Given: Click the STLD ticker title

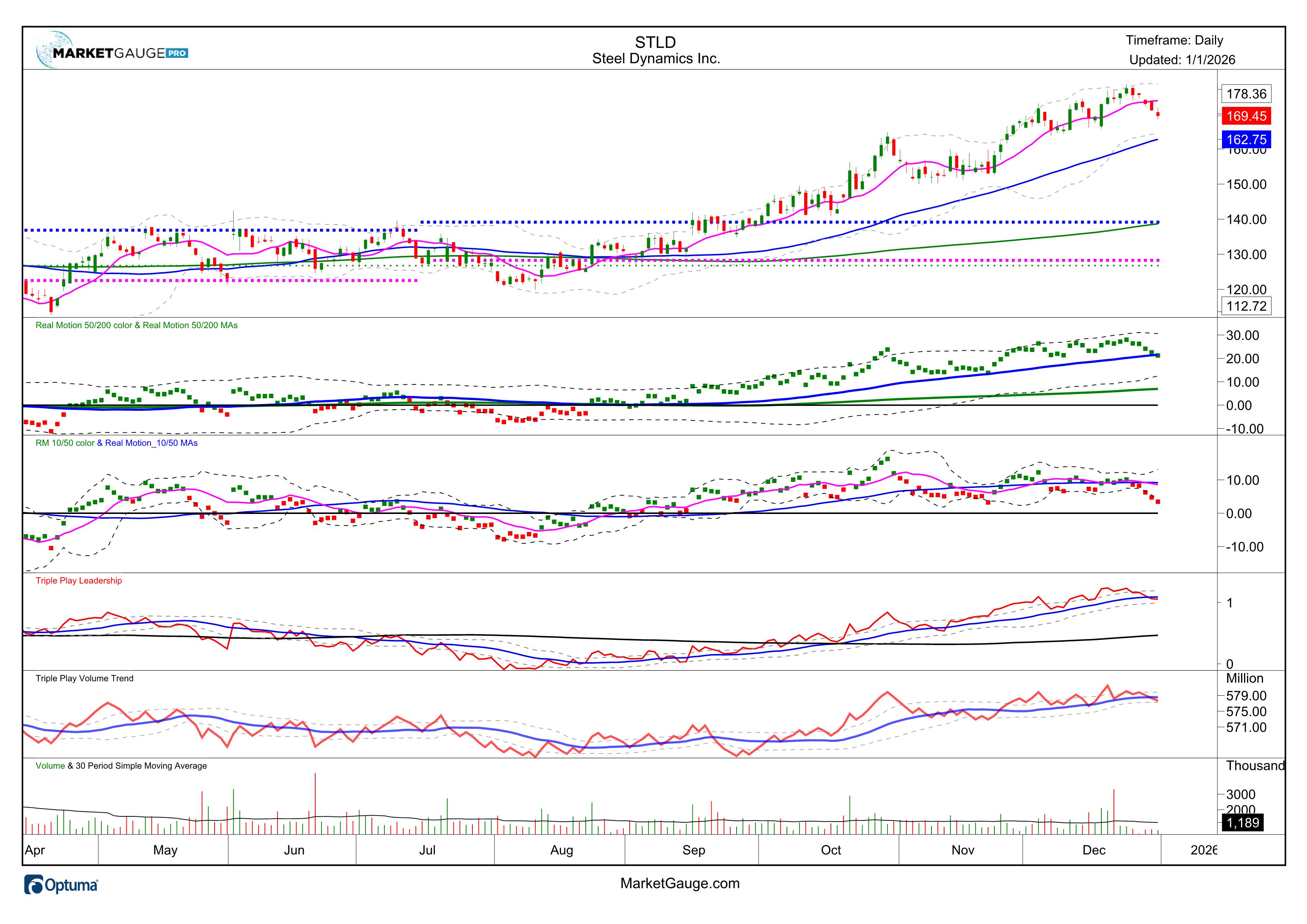Looking at the screenshot, I should [x=655, y=42].
